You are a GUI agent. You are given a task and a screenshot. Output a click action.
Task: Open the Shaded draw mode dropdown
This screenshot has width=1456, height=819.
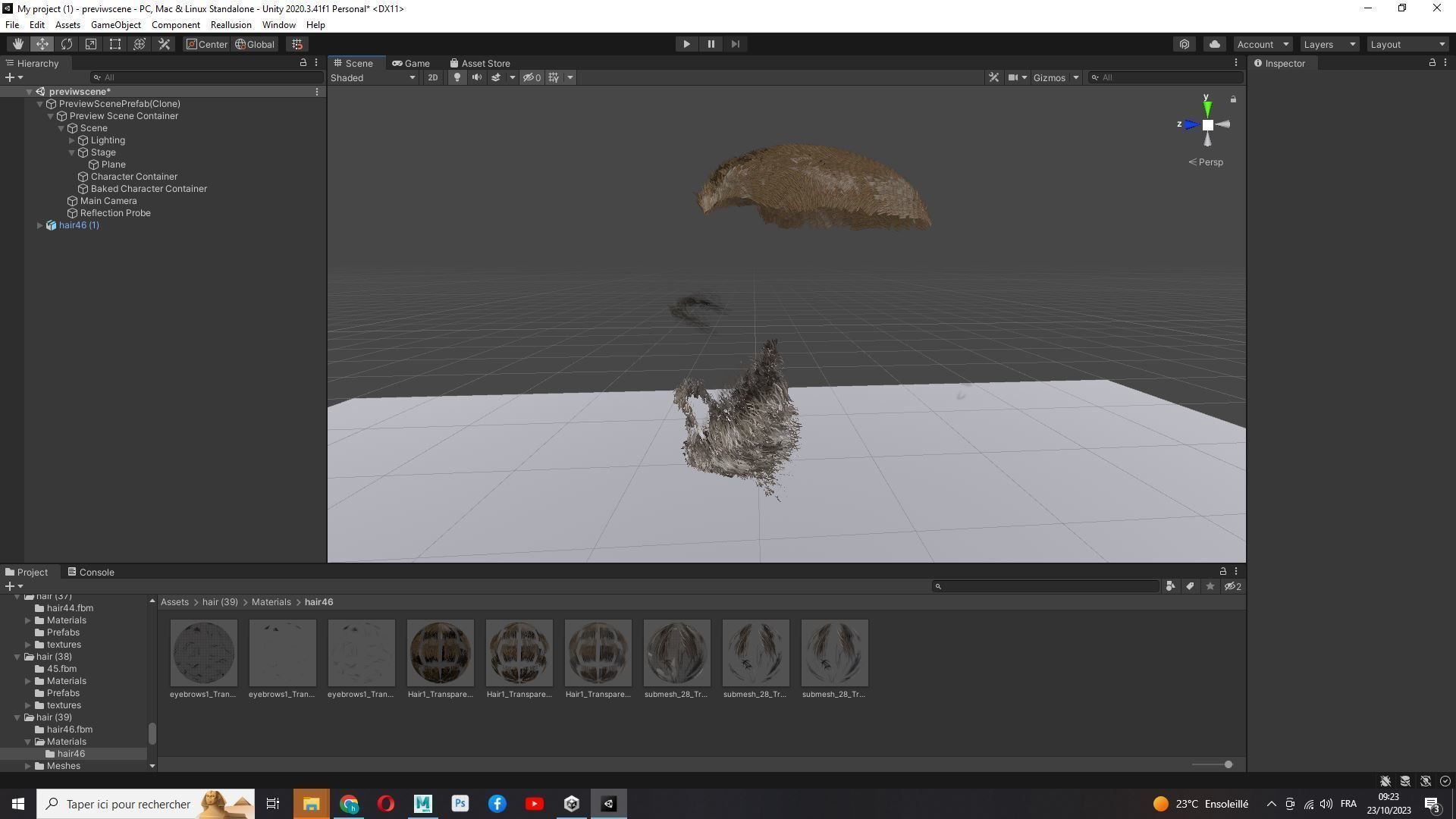[372, 77]
